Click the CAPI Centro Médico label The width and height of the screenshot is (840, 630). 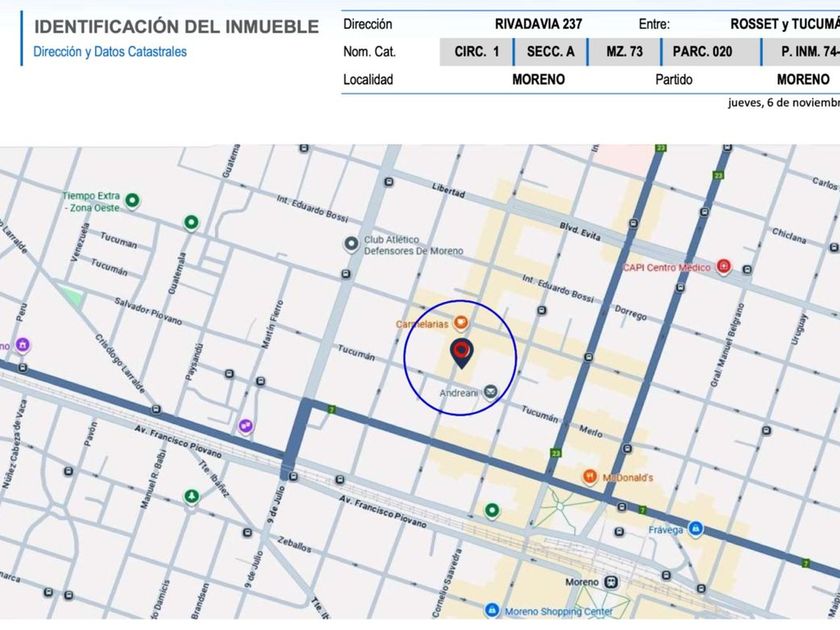(666, 267)
